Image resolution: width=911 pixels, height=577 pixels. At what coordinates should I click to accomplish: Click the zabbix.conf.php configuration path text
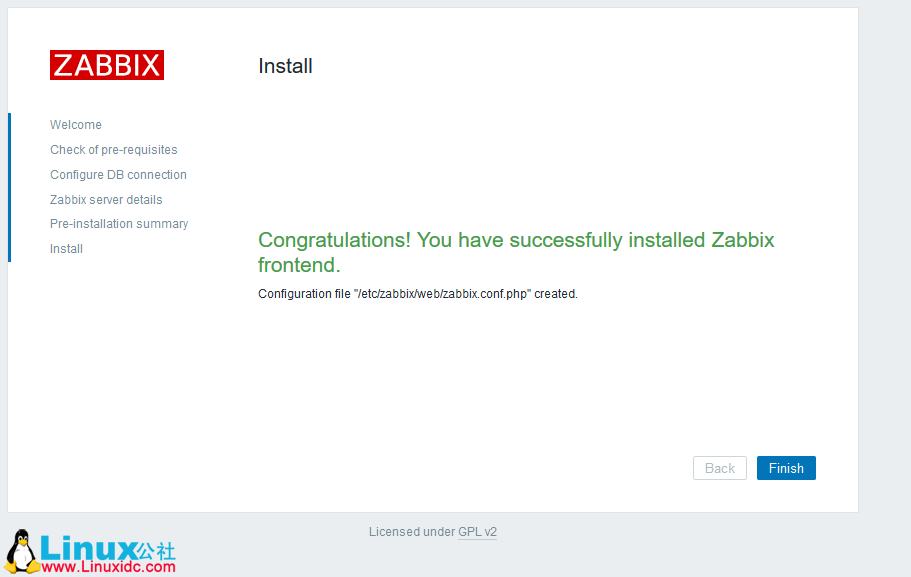[x=417, y=293]
